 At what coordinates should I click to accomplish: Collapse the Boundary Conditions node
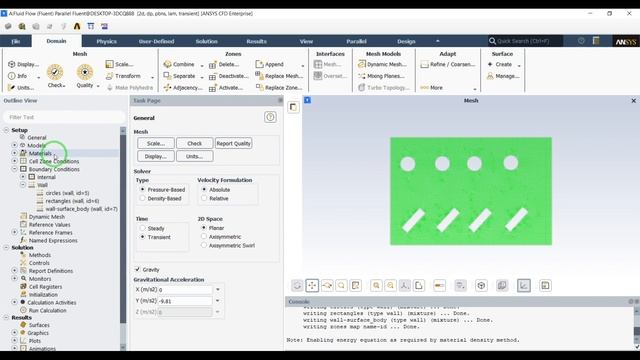[14, 169]
